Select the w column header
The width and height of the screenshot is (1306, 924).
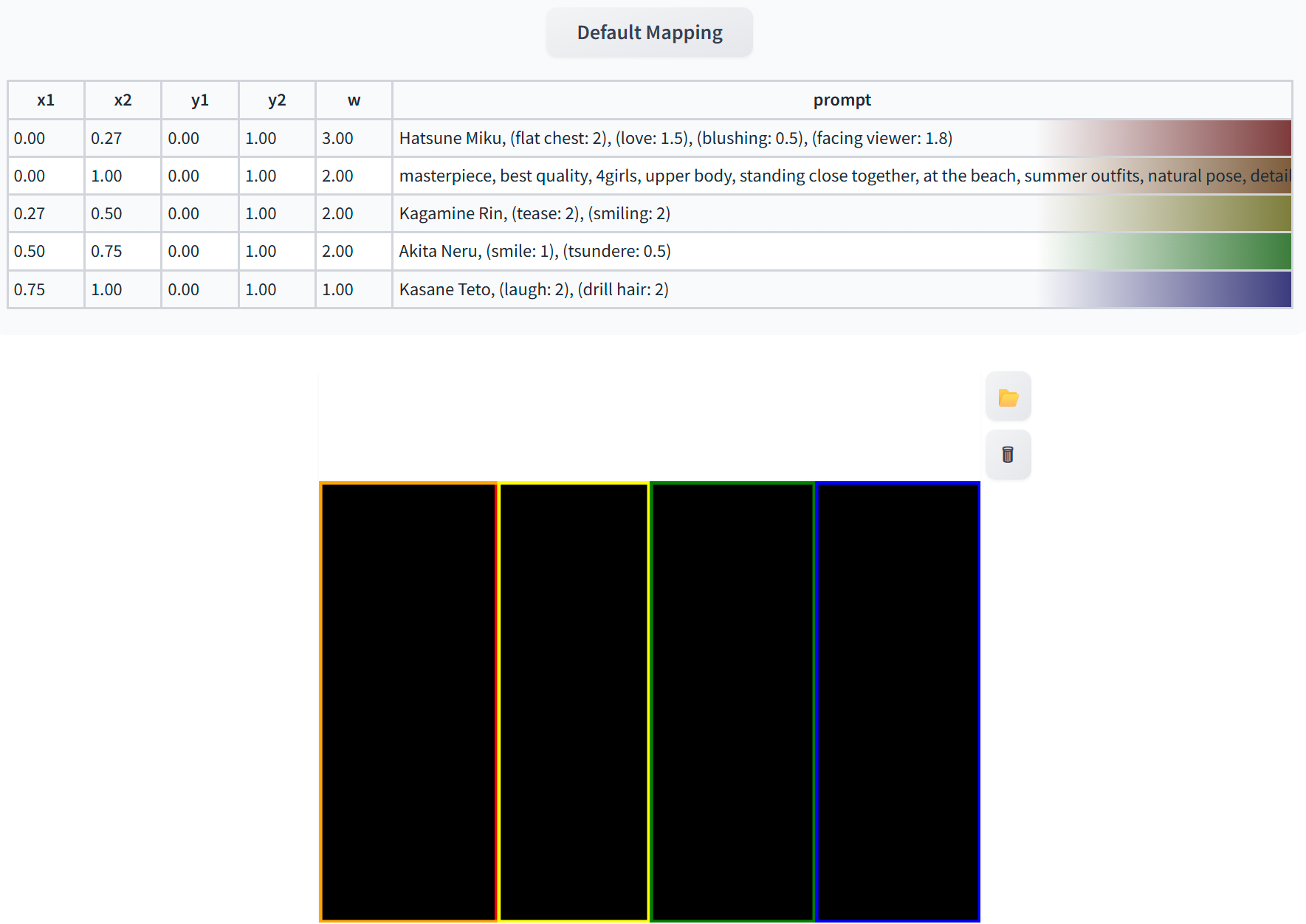point(354,100)
